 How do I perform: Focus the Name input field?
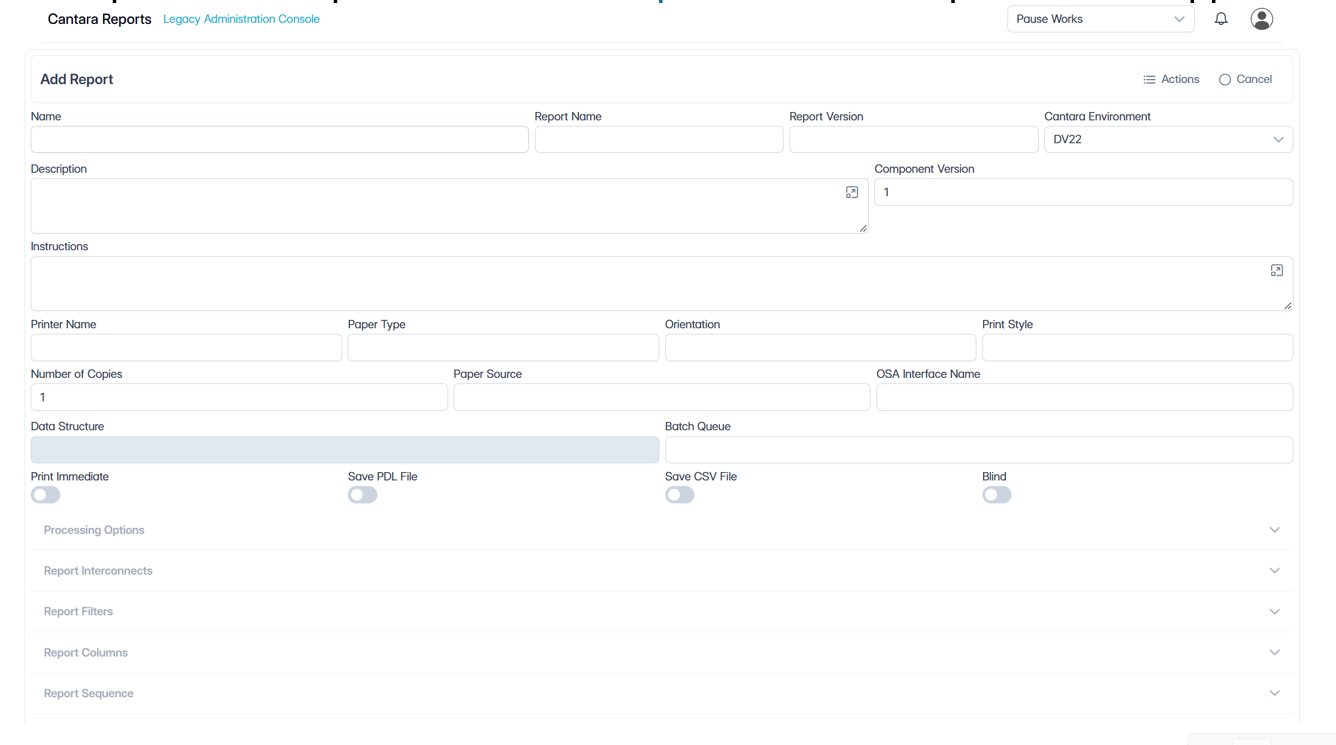[280, 139]
